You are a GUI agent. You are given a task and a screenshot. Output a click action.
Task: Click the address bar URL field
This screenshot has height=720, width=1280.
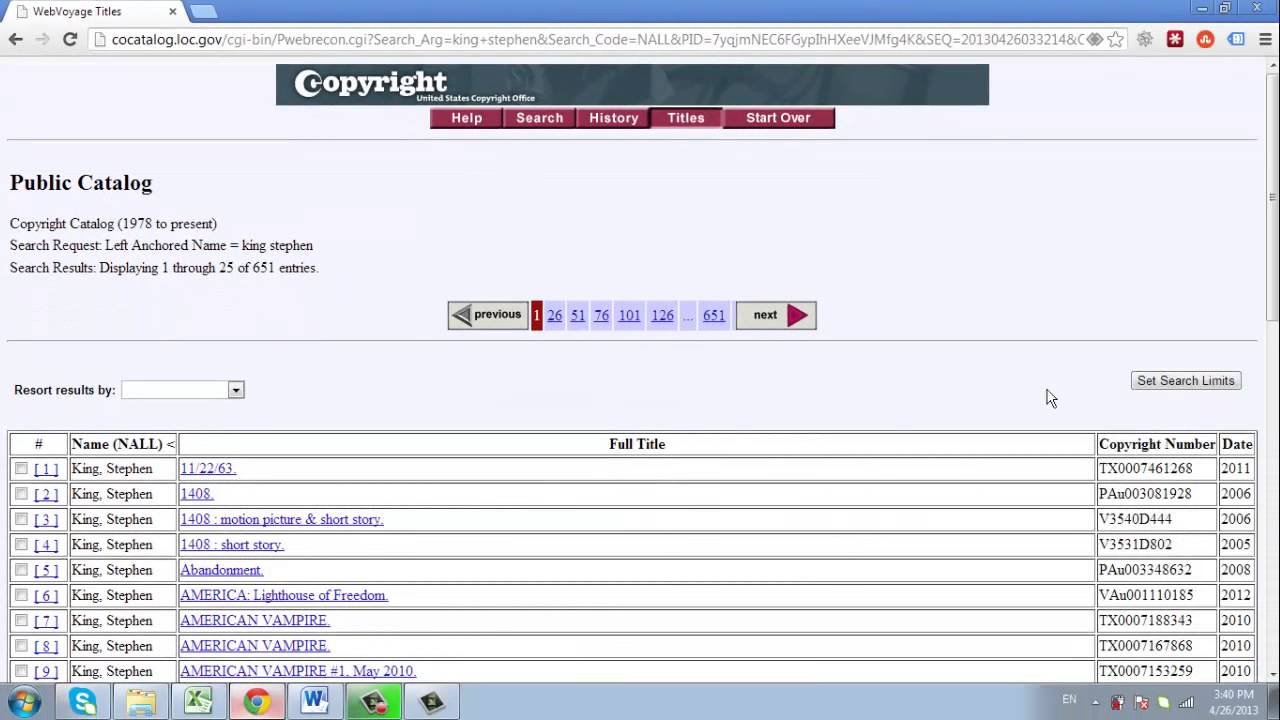(x=597, y=39)
